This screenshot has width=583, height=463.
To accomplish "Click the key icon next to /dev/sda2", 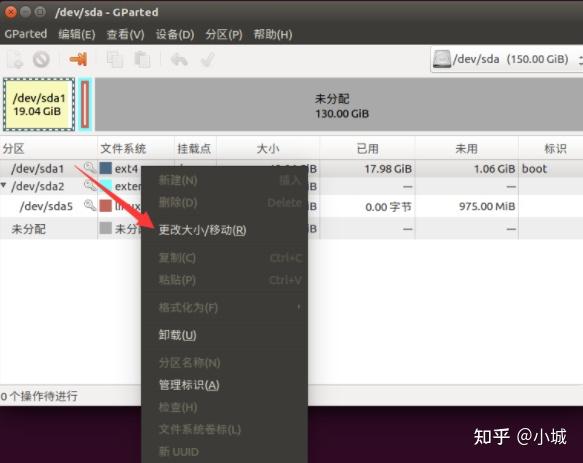I will click(89, 186).
